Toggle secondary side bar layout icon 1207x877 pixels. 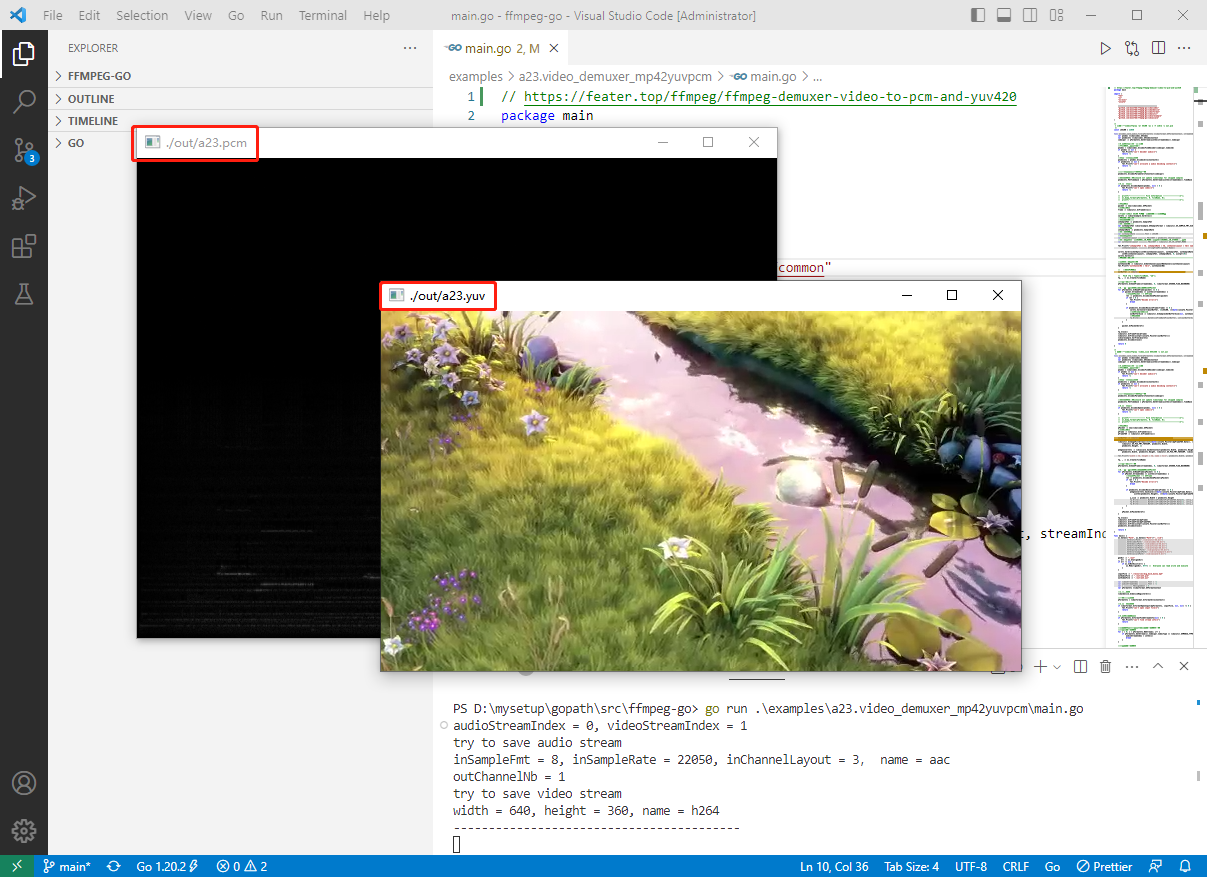[x=1031, y=15]
